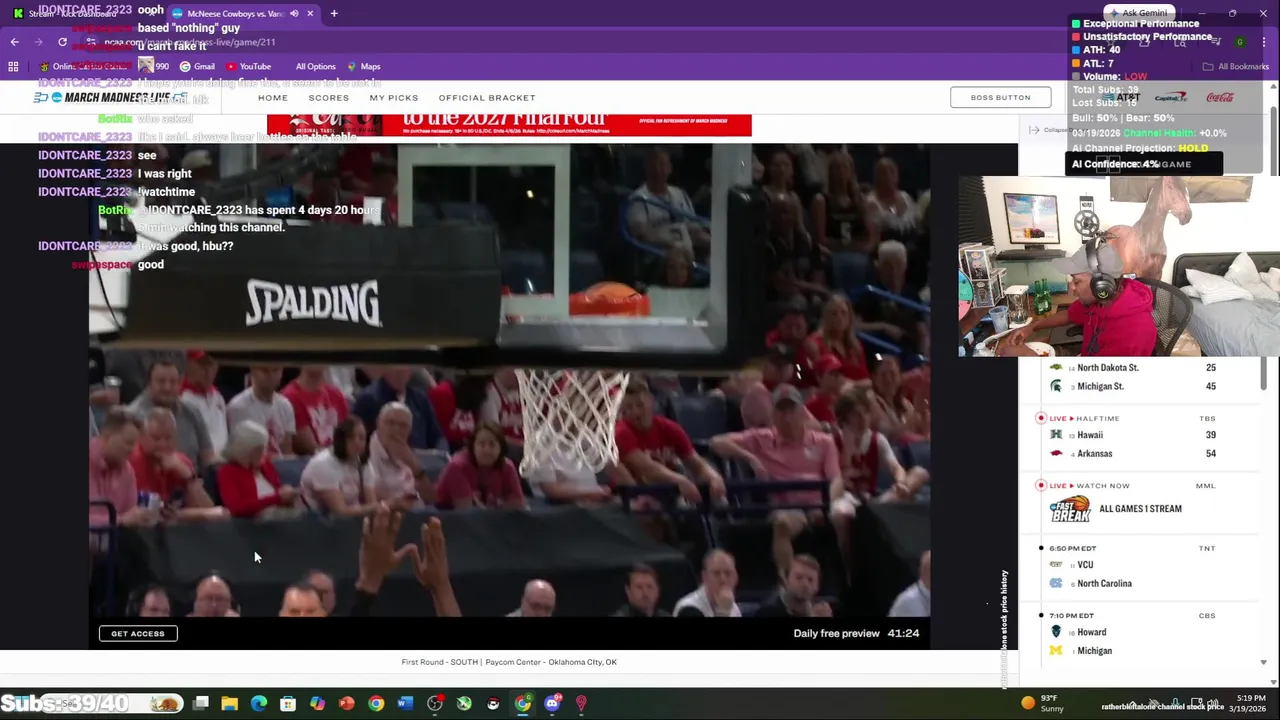Click the Daily free preview timer 41:24
The height and width of the screenshot is (720, 1280).
pyautogui.click(x=856, y=633)
